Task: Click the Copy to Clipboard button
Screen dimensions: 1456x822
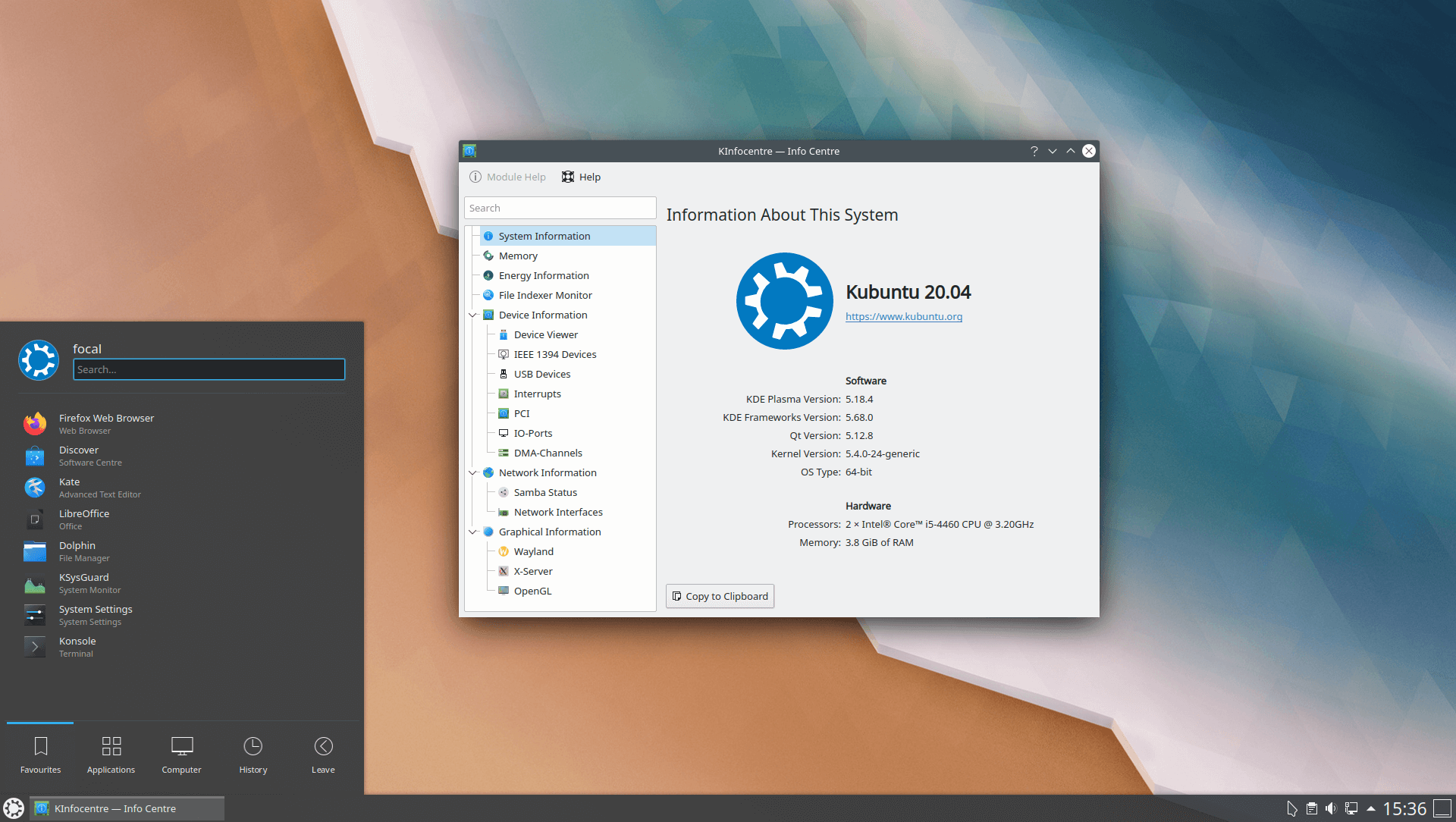Action: 720,595
